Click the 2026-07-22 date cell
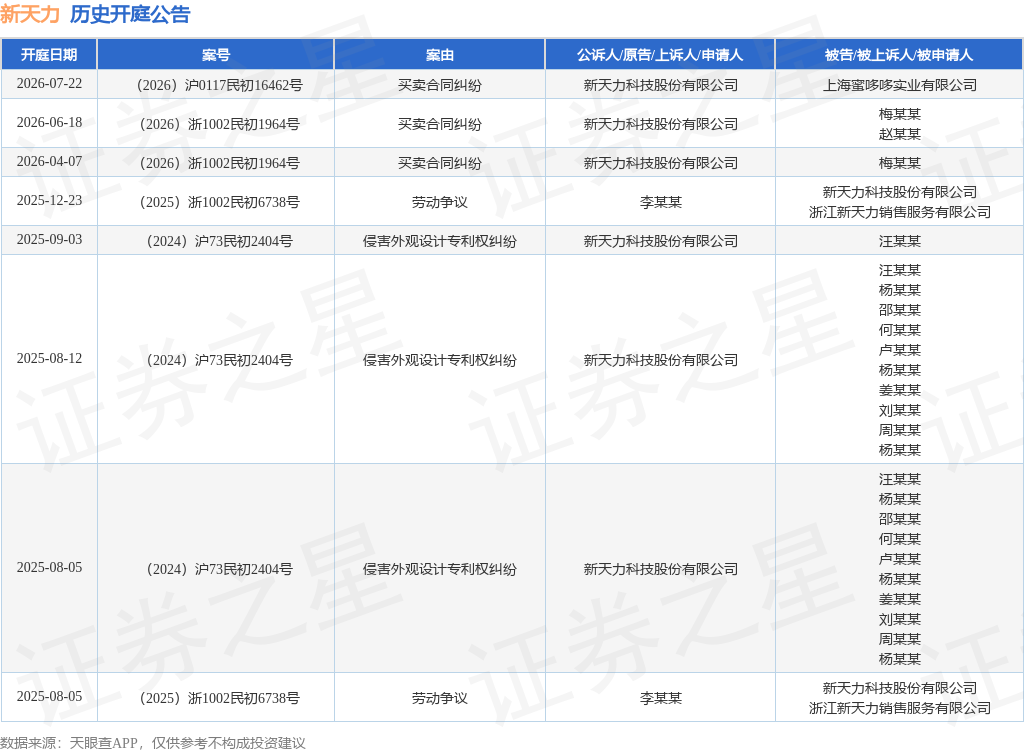This screenshot has width=1024, height=752. (49, 84)
